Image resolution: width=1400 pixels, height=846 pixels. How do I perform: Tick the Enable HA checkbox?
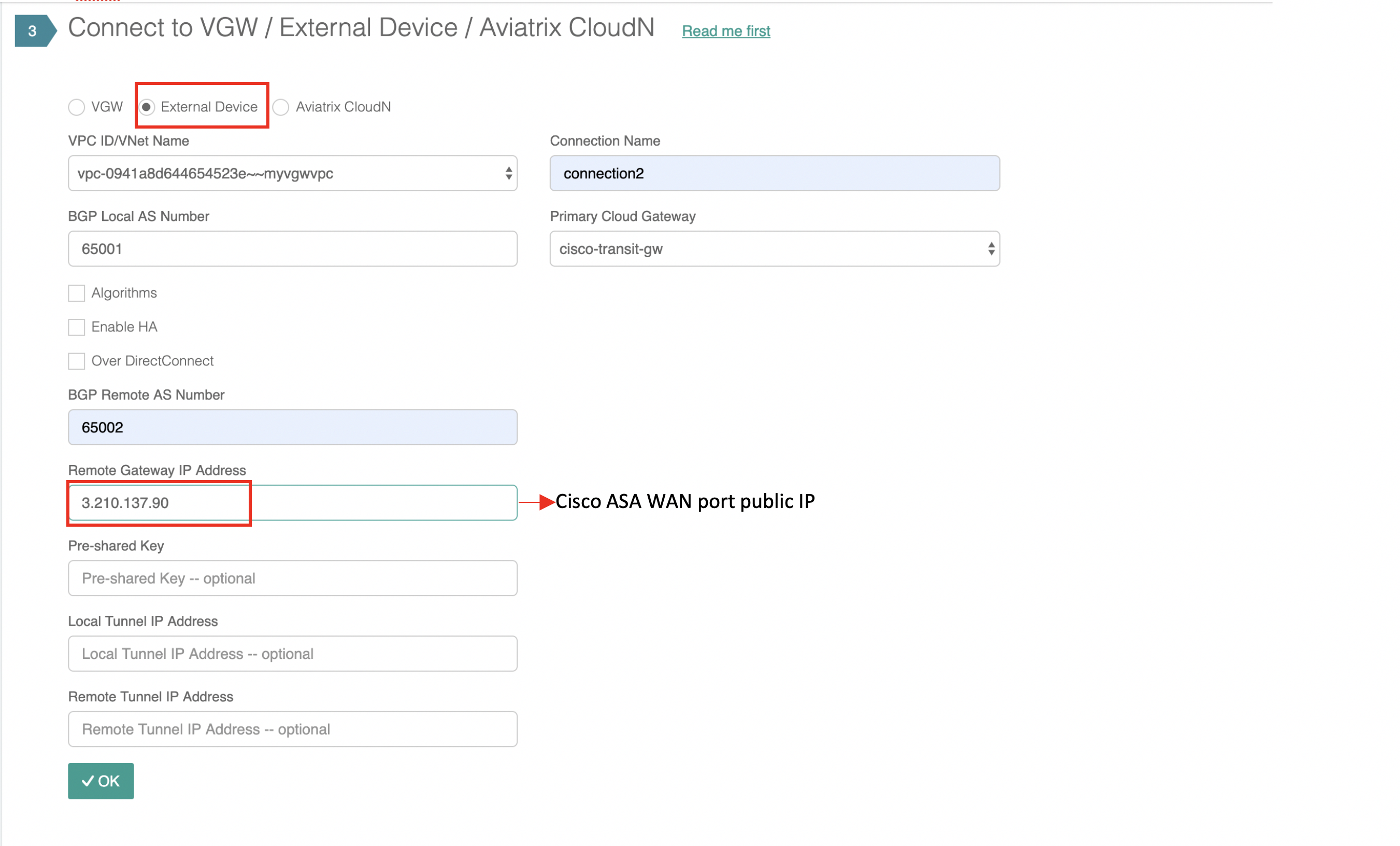pyautogui.click(x=77, y=328)
